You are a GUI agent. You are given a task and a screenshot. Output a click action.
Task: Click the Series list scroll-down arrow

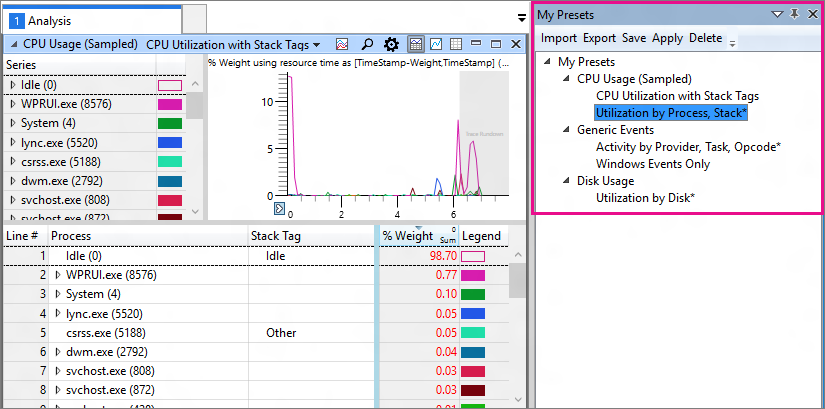tap(195, 211)
